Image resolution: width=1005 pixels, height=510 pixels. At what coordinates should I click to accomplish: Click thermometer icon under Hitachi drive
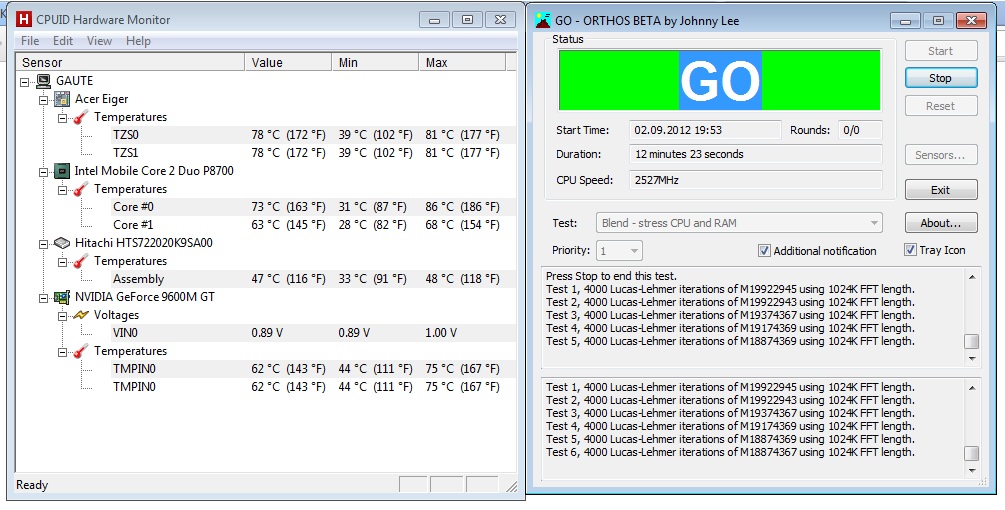click(81, 261)
